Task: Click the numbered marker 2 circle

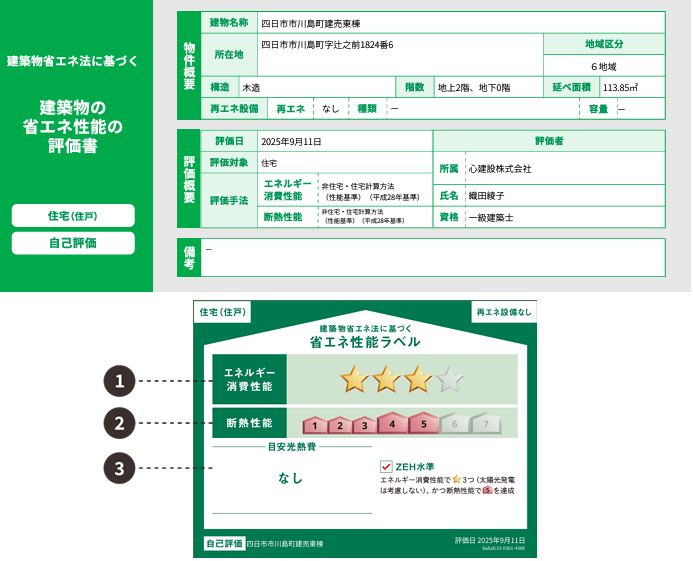Action: click(x=119, y=423)
